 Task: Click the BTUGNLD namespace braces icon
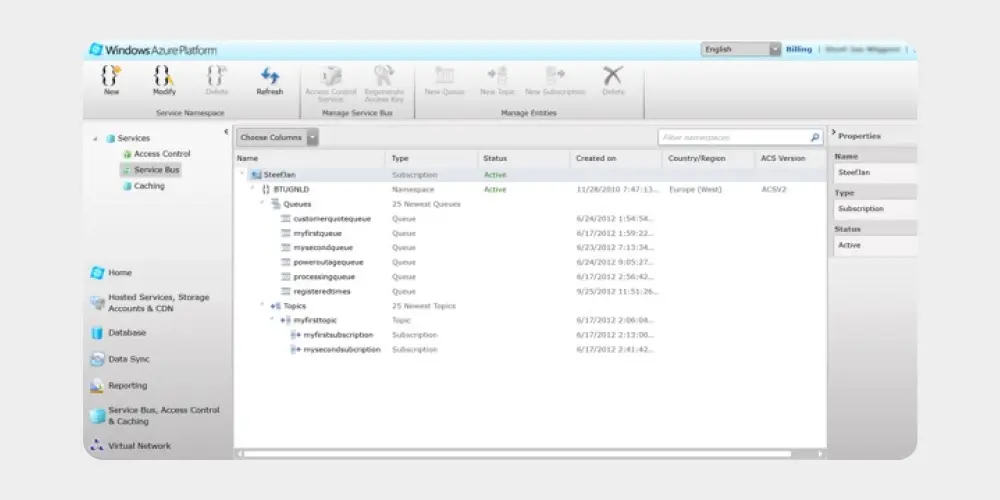[267, 189]
